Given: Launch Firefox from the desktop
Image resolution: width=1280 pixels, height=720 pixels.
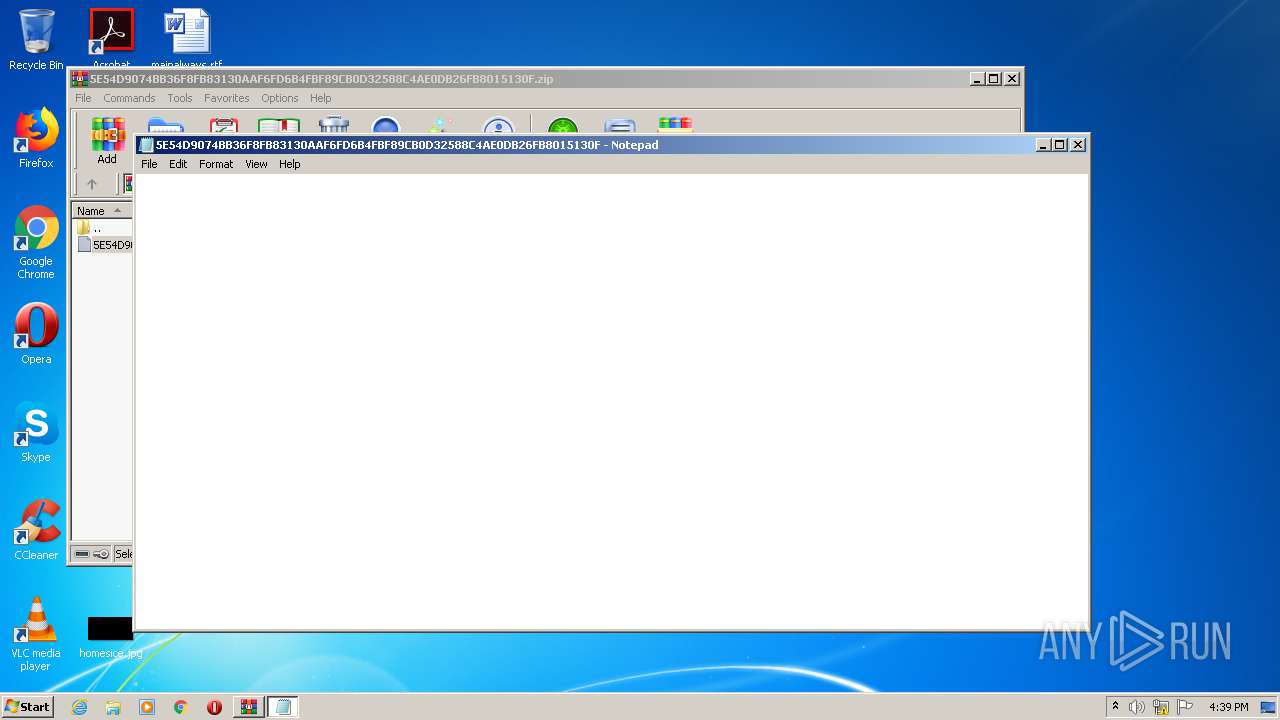Looking at the screenshot, I should [36, 138].
